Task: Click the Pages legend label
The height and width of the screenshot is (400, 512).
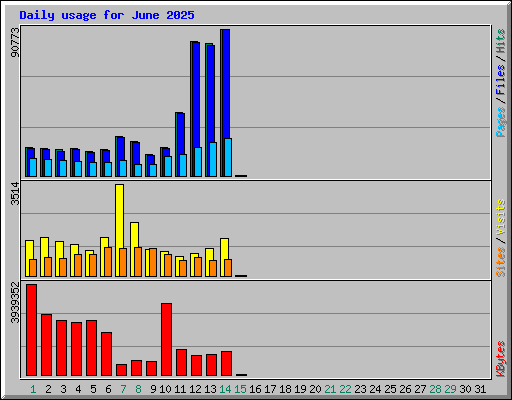Action: [x=500, y=122]
